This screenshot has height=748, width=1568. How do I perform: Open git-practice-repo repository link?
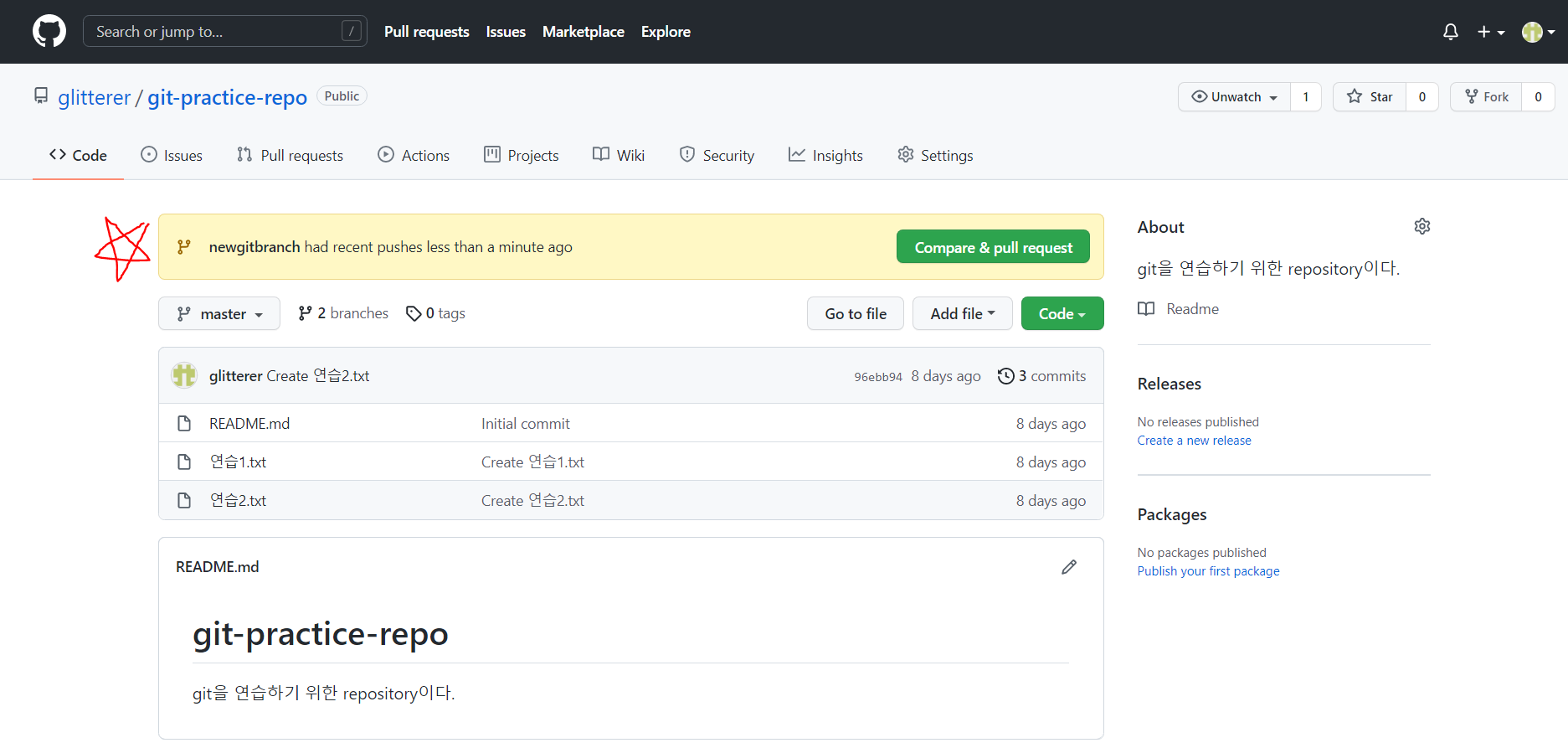[228, 97]
